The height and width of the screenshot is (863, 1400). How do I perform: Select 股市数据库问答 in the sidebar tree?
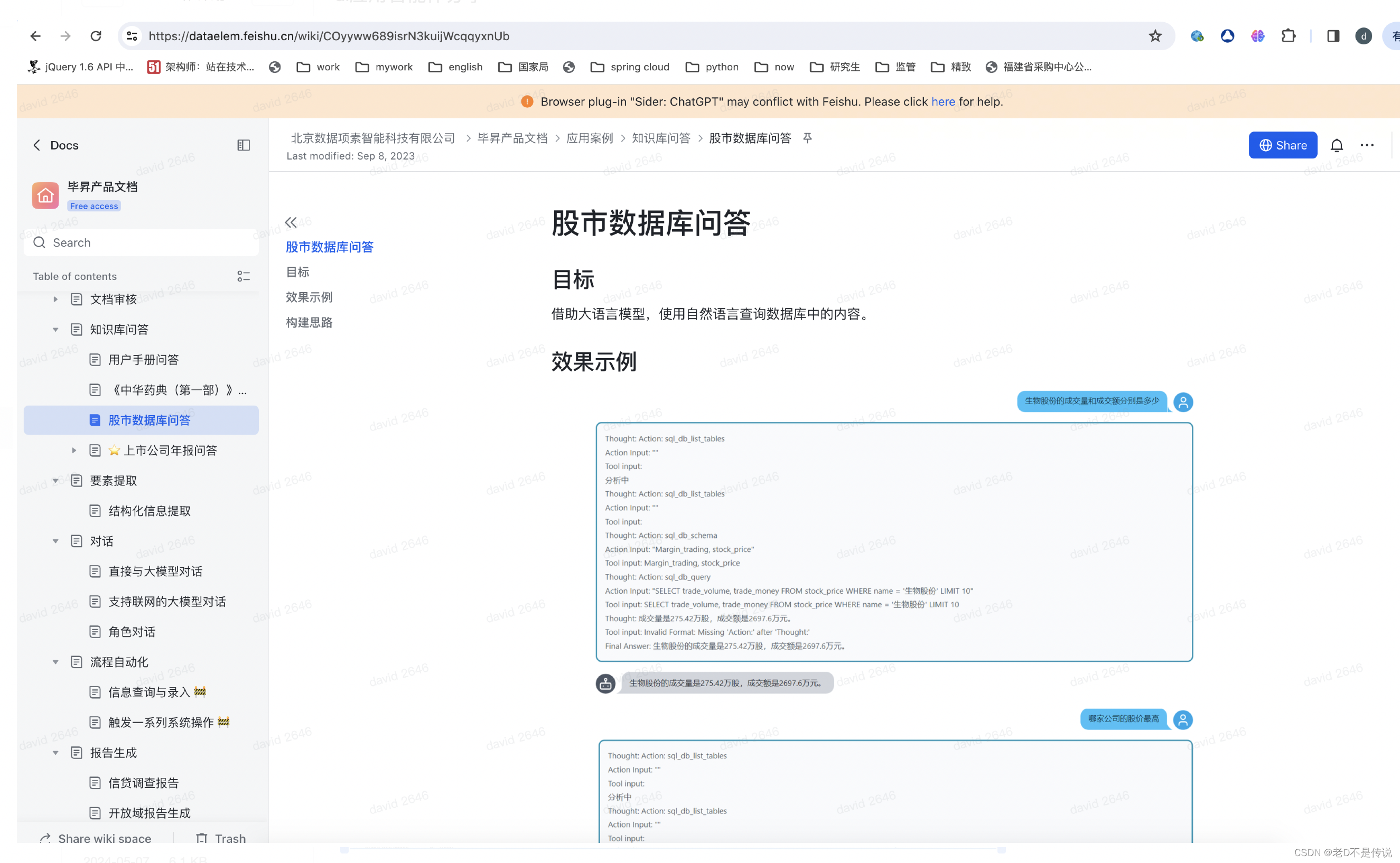[x=141, y=420]
